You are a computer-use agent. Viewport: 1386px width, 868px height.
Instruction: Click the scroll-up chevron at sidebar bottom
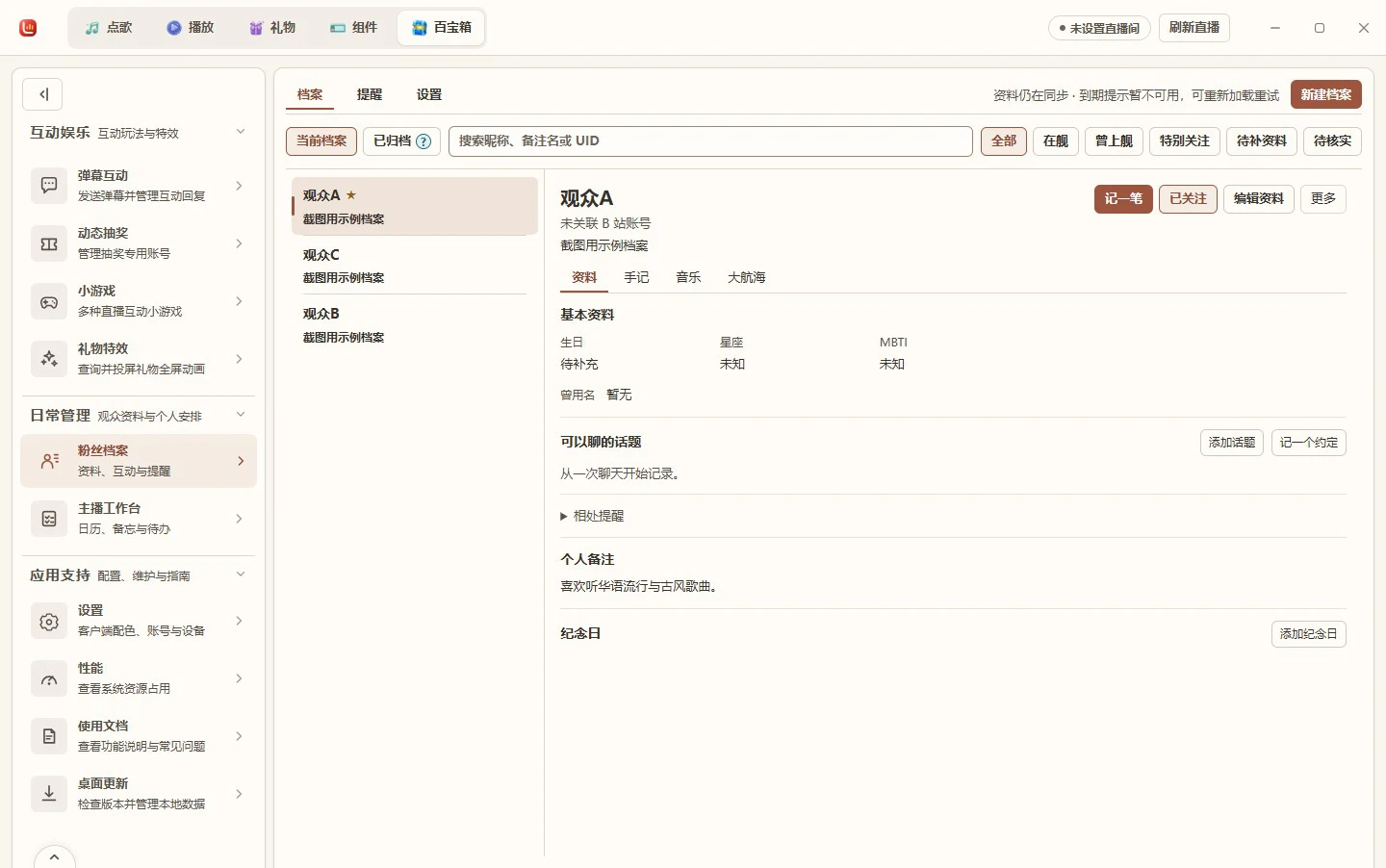click(x=55, y=856)
